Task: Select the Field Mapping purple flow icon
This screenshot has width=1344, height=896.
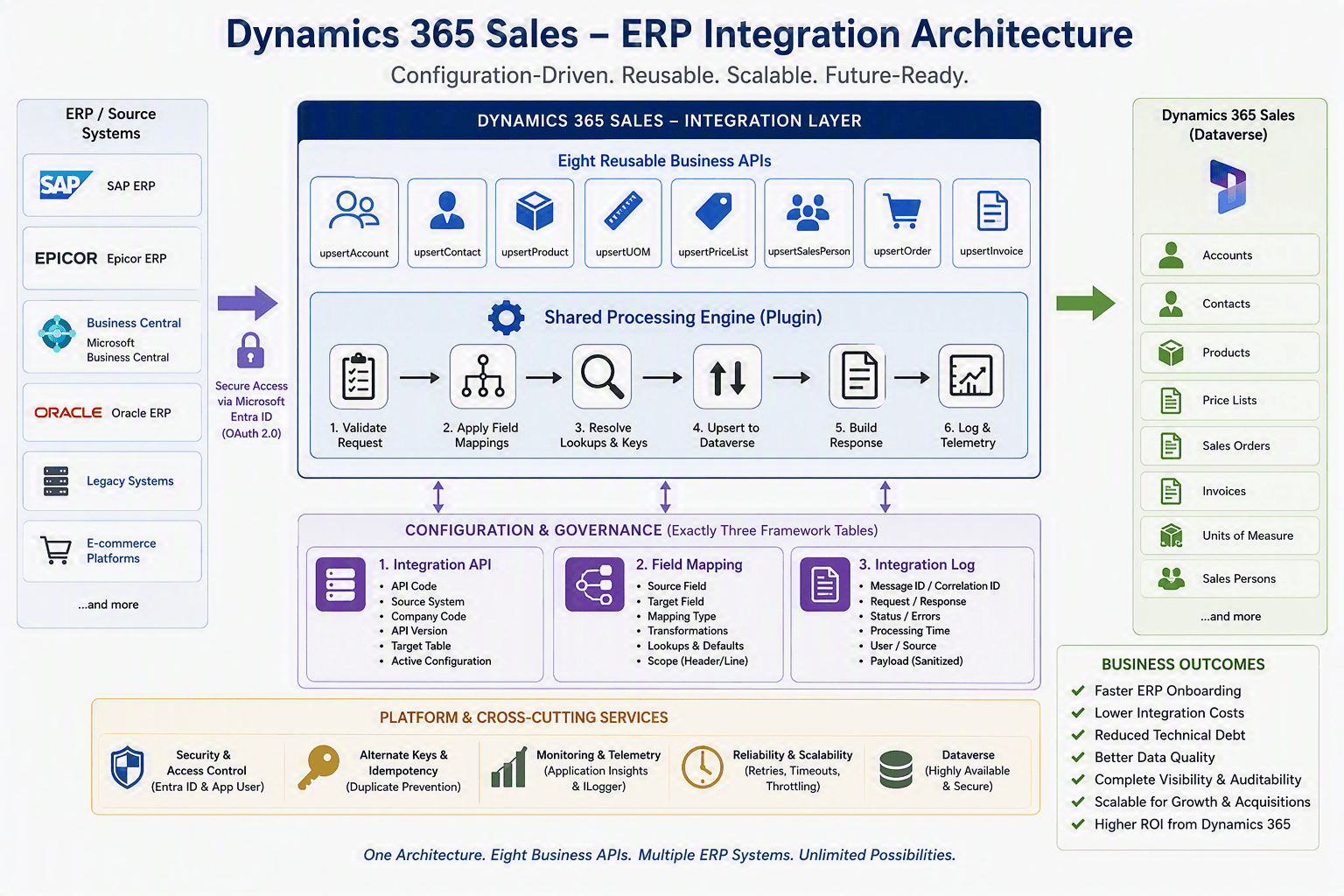Action: pyautogui.click(x=594, y=584)
